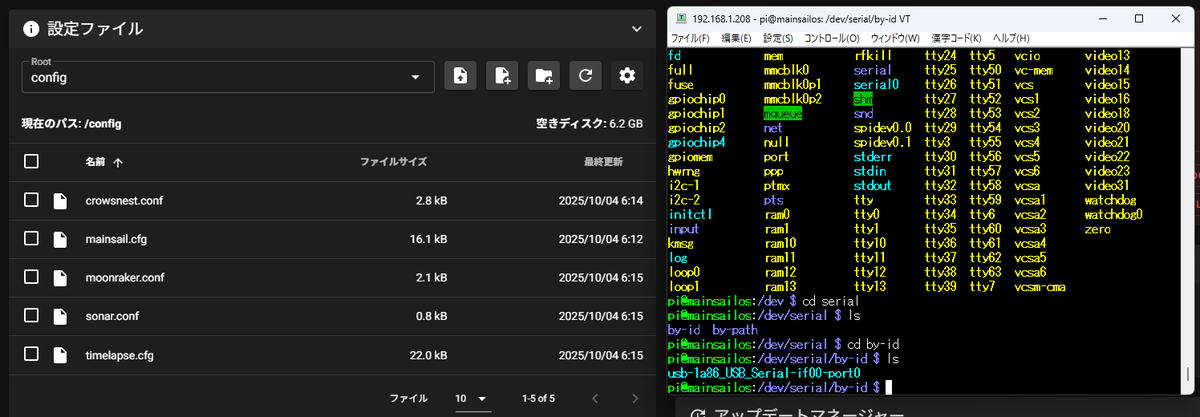Go to previous page of files
The width and height of the screenshot is (1200, 417).
point(594,398)
